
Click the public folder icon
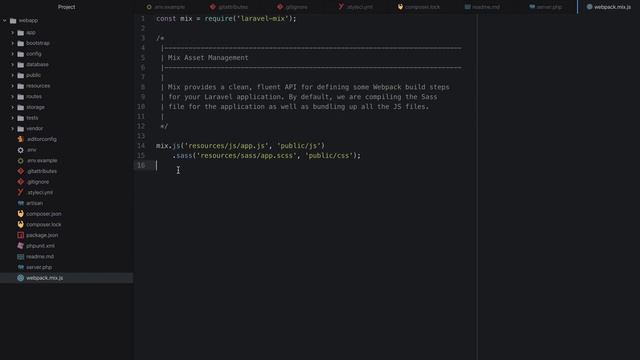[21, 75]
